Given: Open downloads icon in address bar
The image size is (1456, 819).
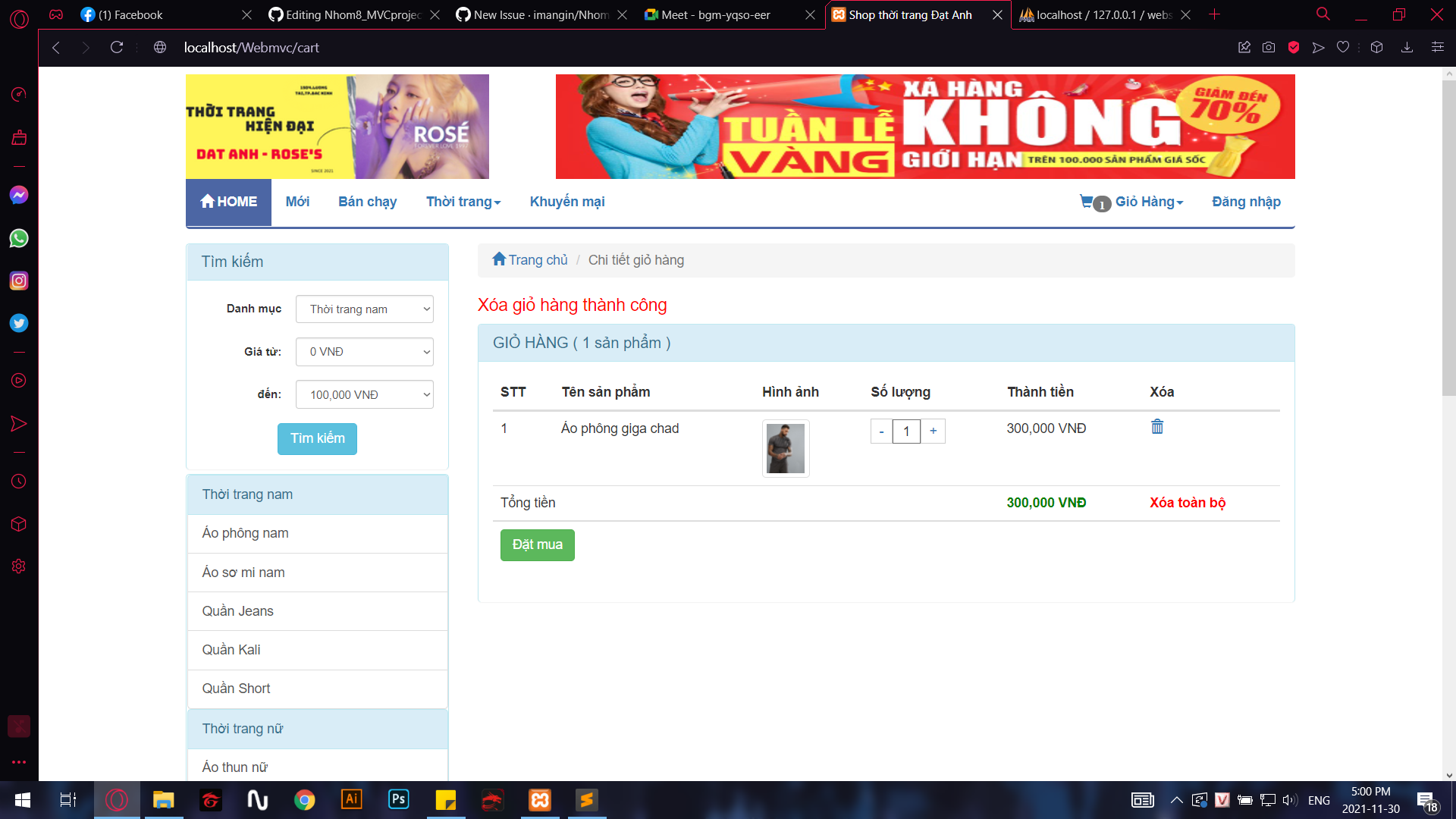Looking at the screenshot, I should coord(1407,47).
